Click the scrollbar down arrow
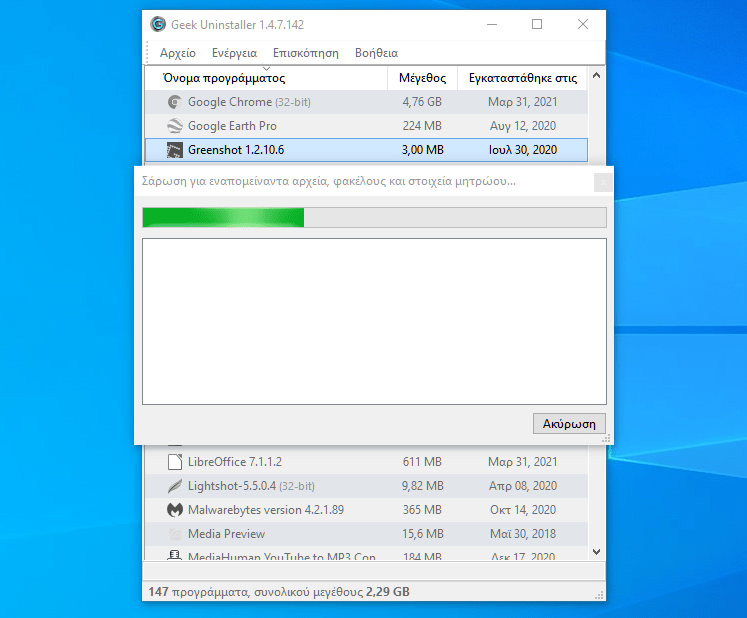 point(596,552)
